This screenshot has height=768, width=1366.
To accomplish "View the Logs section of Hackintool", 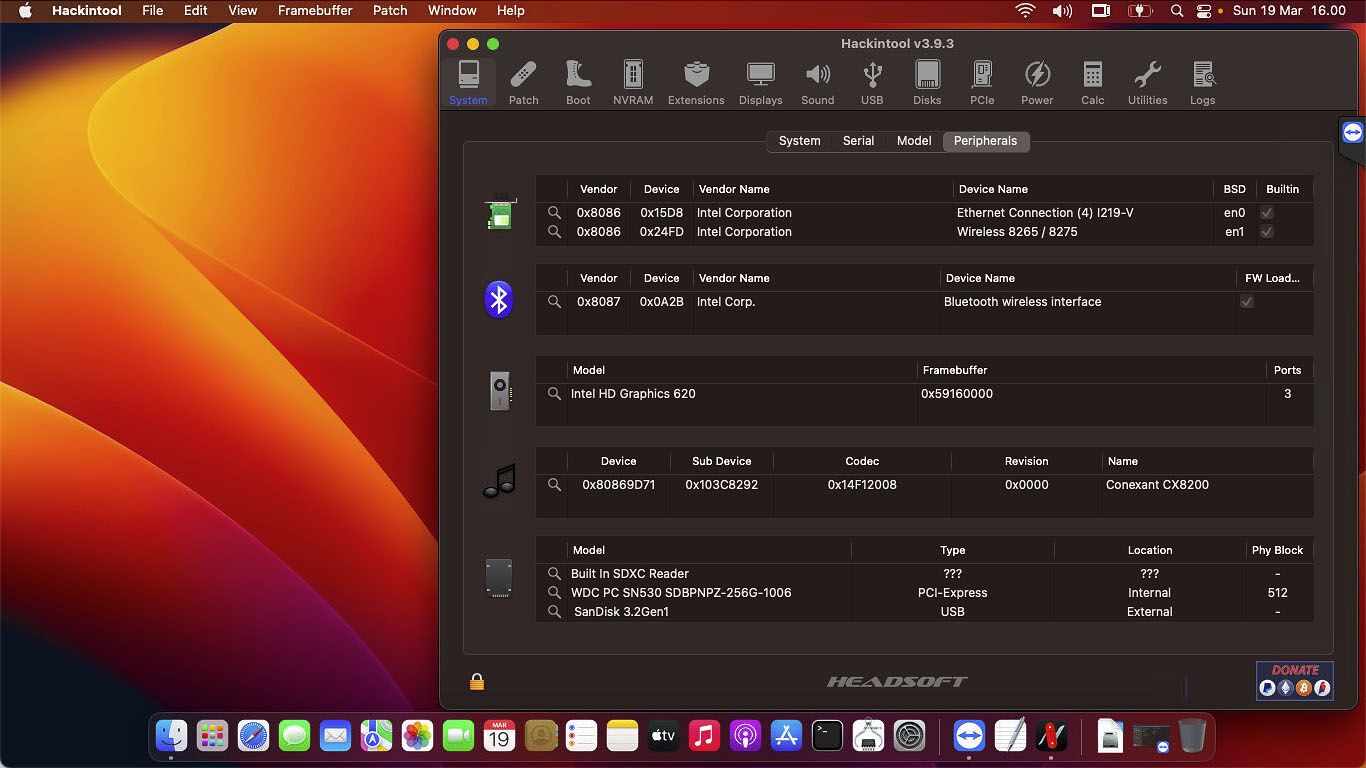I will pyautogui.click(x=1202, y=80).
